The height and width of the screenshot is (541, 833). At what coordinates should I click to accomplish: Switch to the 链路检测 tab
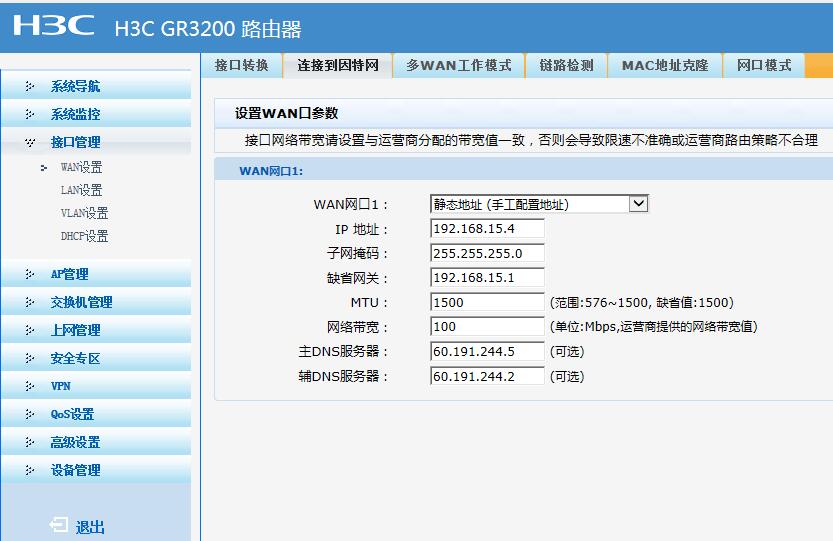click(x=566, y=65)
